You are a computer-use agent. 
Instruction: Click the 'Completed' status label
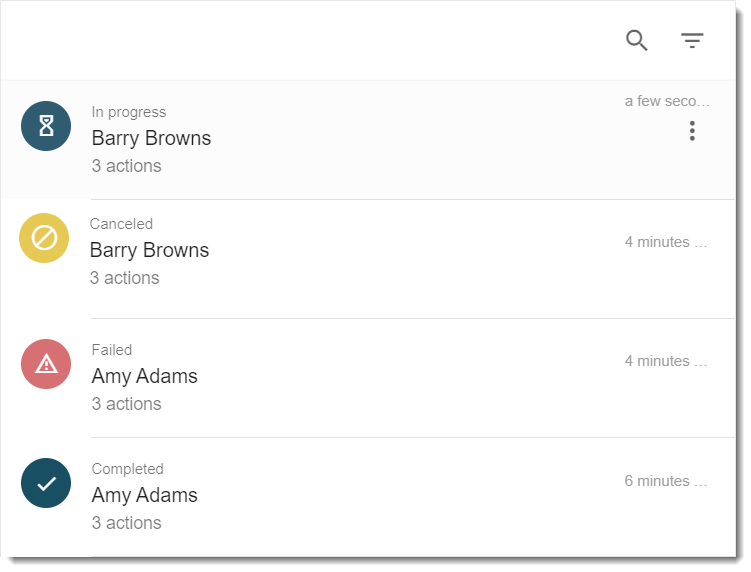(127, 469)
